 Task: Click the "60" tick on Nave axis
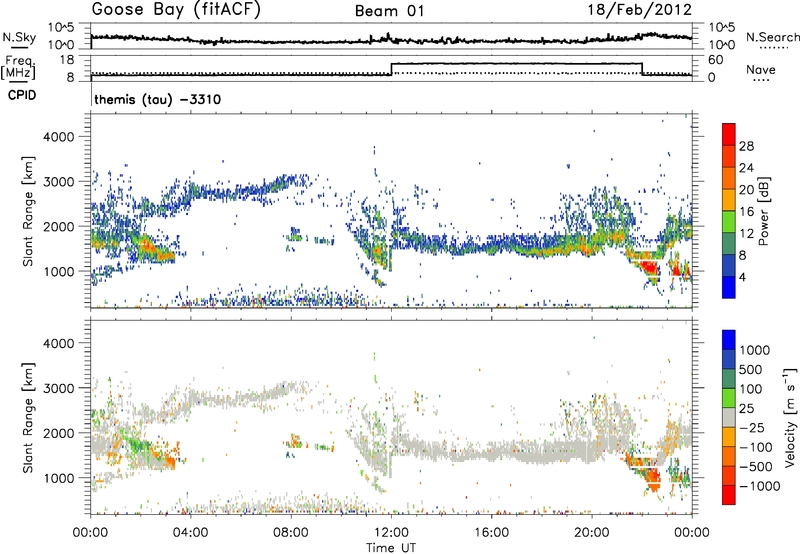point(716,60)
